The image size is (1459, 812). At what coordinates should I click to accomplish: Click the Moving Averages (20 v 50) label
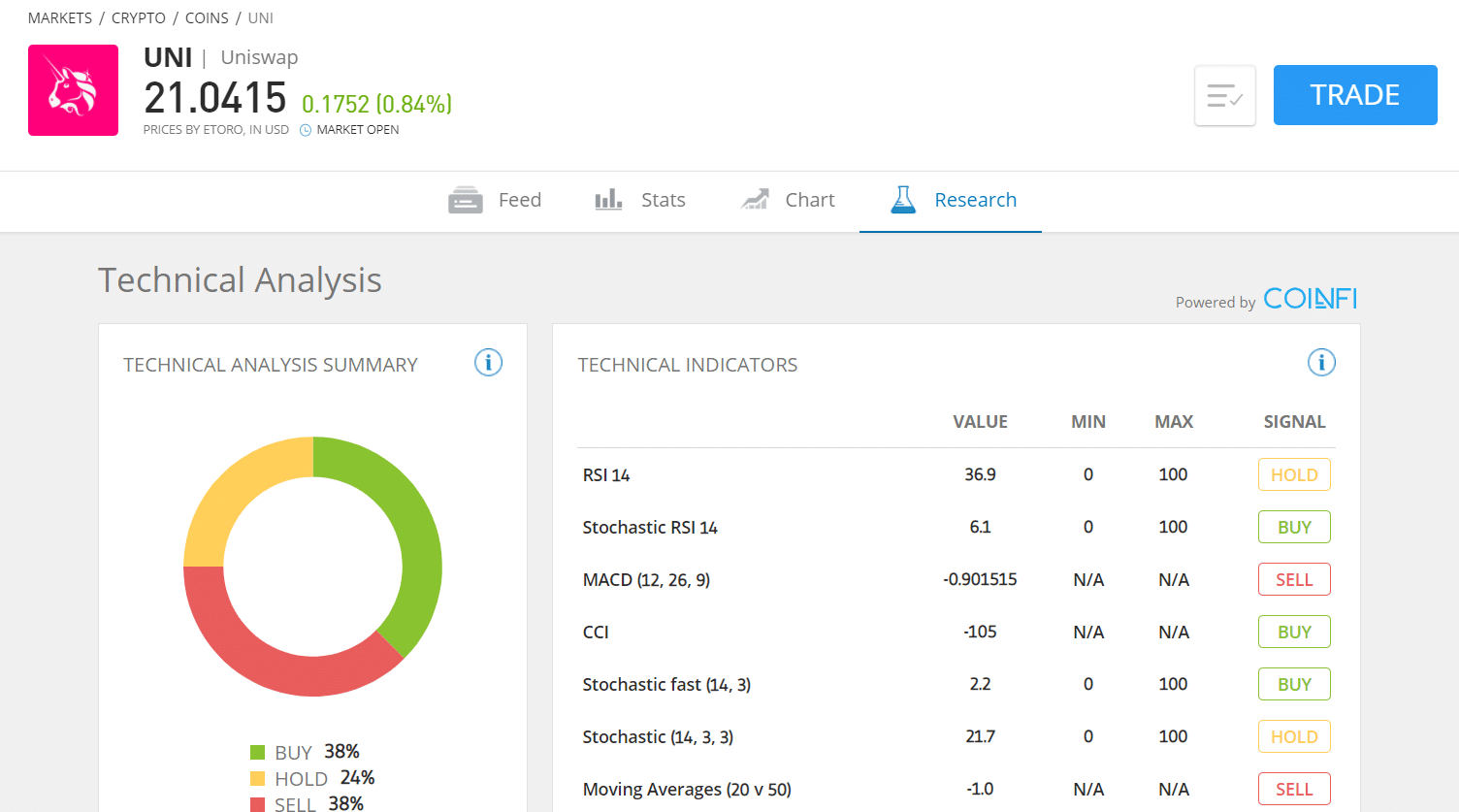(687, 790)
